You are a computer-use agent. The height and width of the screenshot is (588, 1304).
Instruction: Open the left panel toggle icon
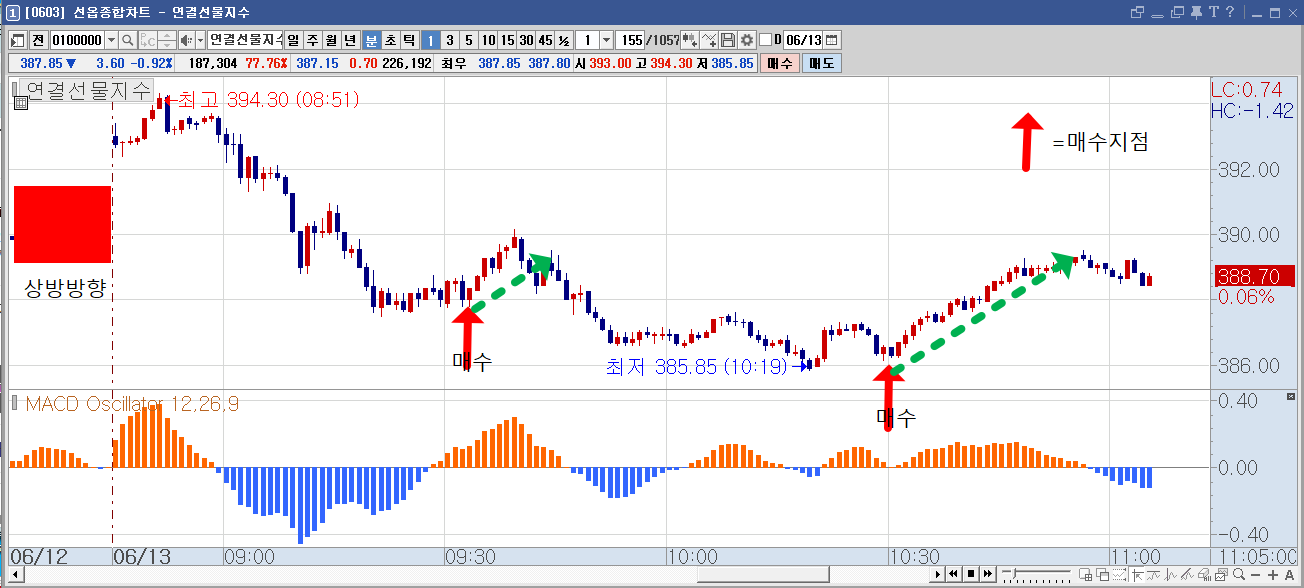(18, 40)
